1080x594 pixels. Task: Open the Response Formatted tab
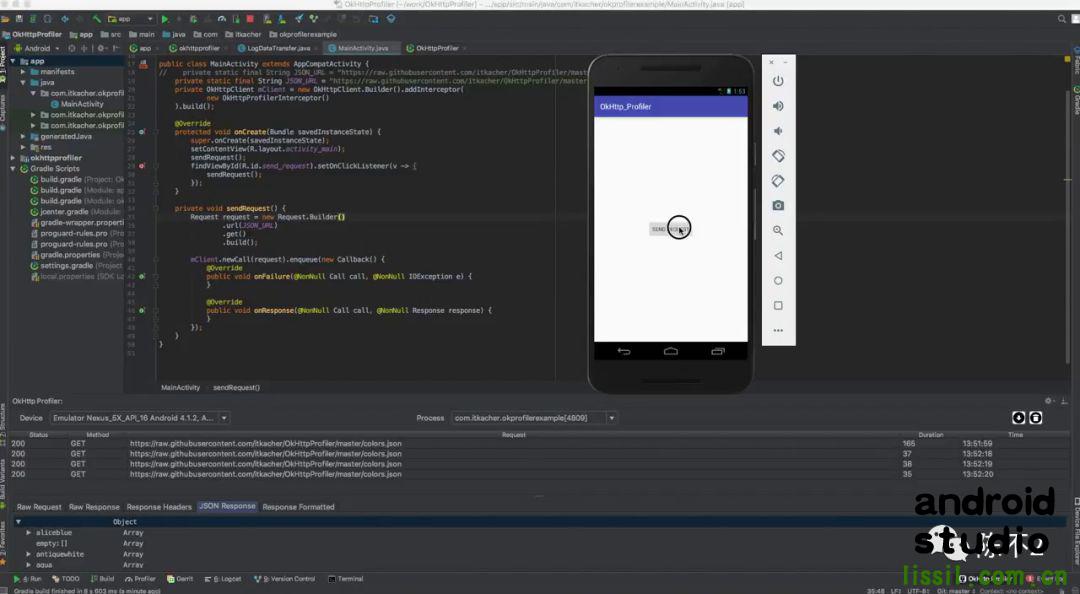click(x=298, y=506)
